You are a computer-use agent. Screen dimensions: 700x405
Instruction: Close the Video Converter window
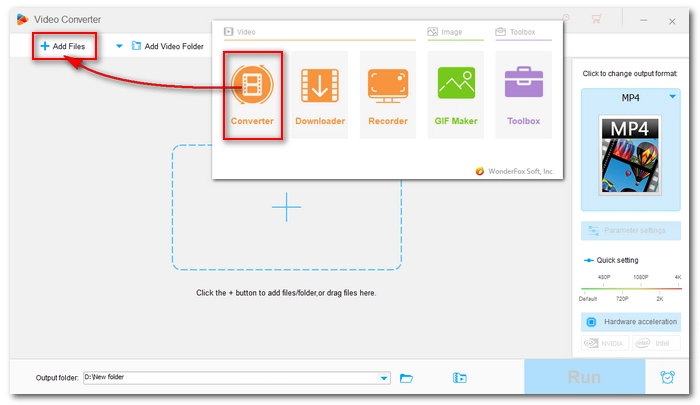(x=672, y=21)
